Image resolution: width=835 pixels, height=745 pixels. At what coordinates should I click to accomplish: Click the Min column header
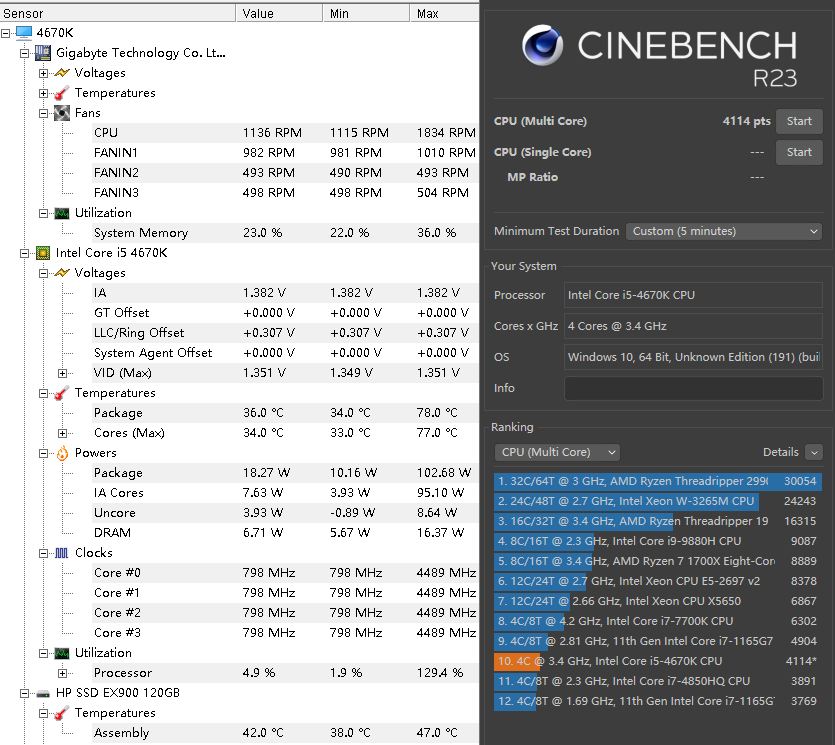click(366, 13)
